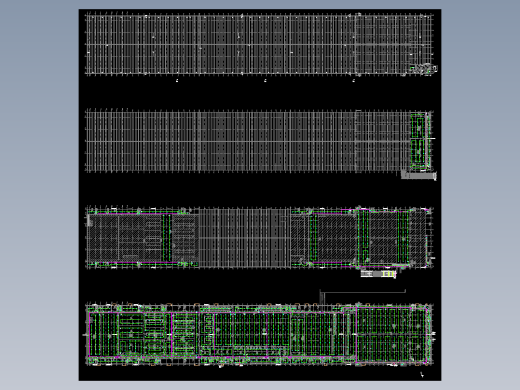The width and height of the screenshot is (520, 390).
Task: Click the green piping block on second plan's right end
Action: (419, 140)
